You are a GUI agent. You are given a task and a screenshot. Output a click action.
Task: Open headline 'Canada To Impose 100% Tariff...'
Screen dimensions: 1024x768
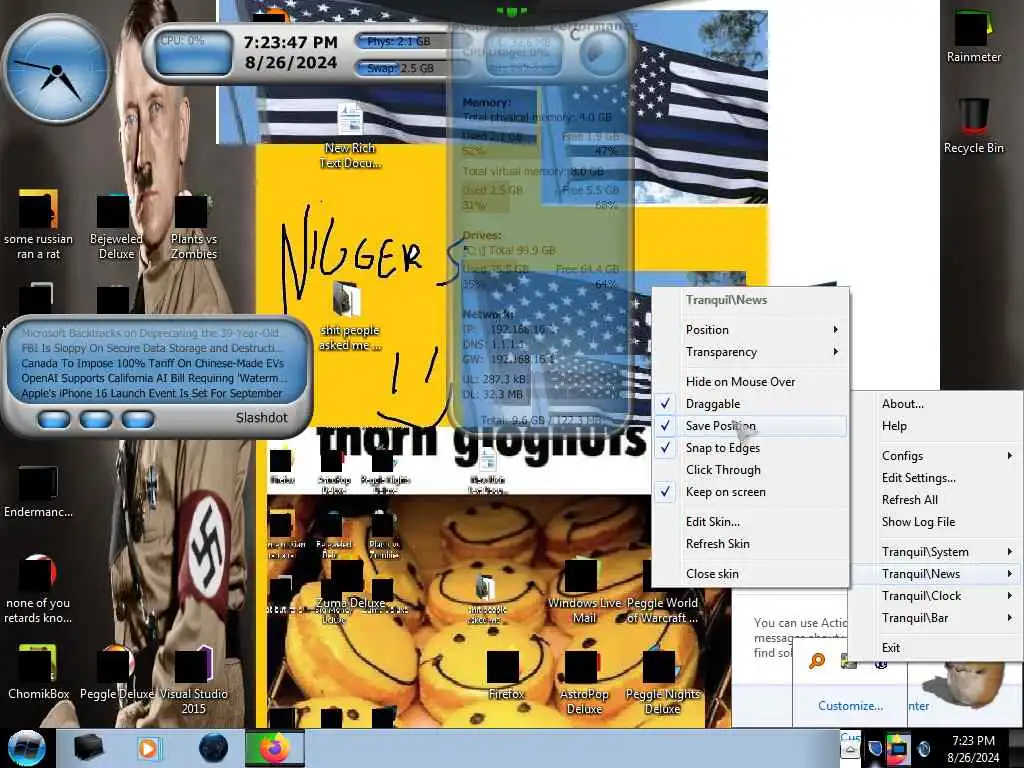coord(152,363)
